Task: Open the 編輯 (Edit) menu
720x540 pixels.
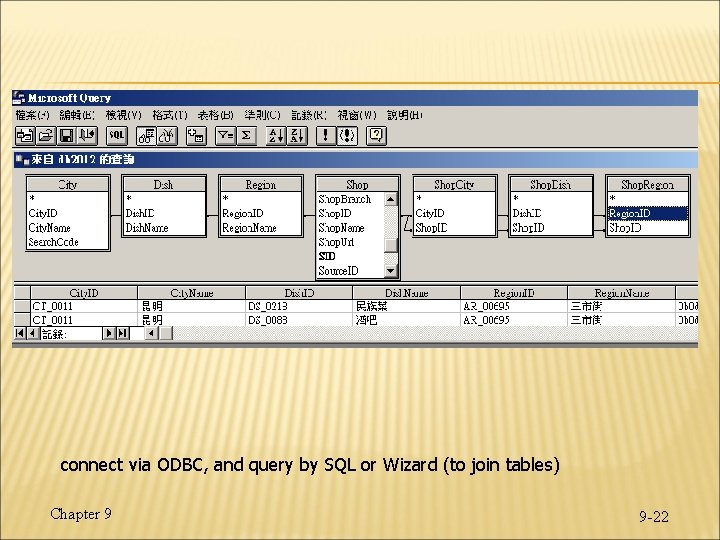Action: [77, 115]
